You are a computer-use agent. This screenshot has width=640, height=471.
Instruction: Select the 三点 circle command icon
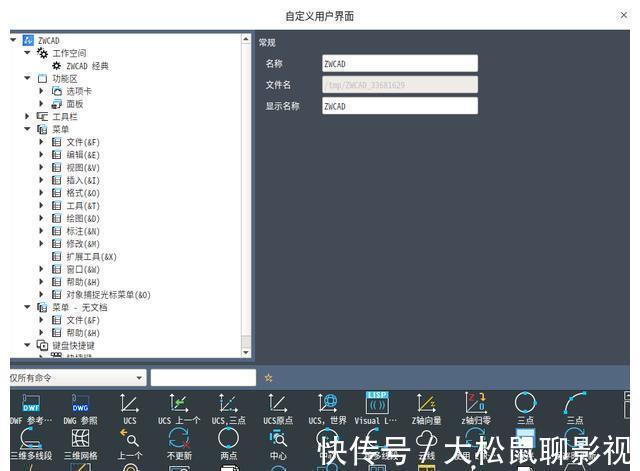point(525,403)
